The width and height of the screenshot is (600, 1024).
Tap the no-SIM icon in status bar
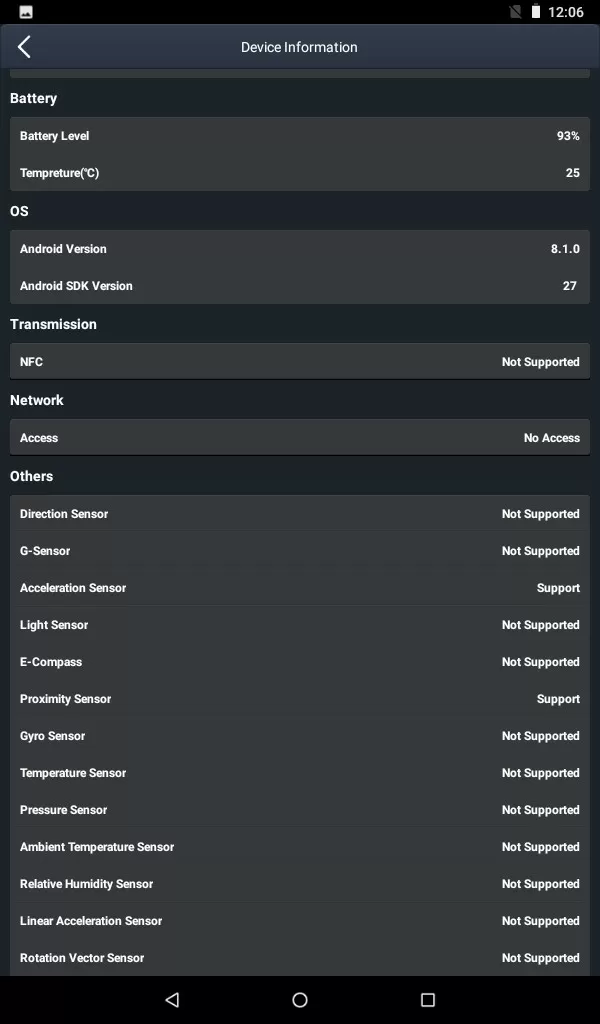pos(515,12)
